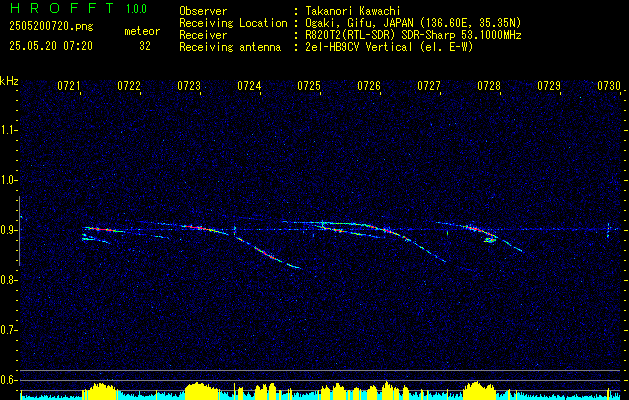Image resolution: width=629 pixels, height=400 pixels.
Task: Click the 'Receiver' field label
Action: (x=203, y=35)
